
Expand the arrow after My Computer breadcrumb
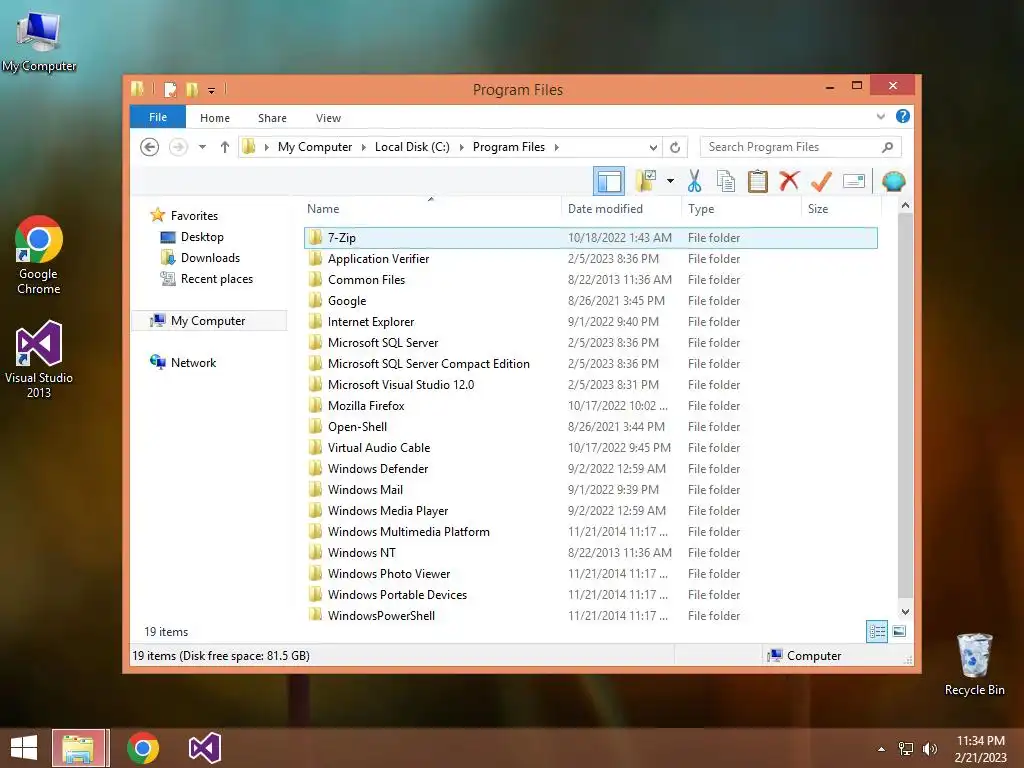click(x=364, y=147)
